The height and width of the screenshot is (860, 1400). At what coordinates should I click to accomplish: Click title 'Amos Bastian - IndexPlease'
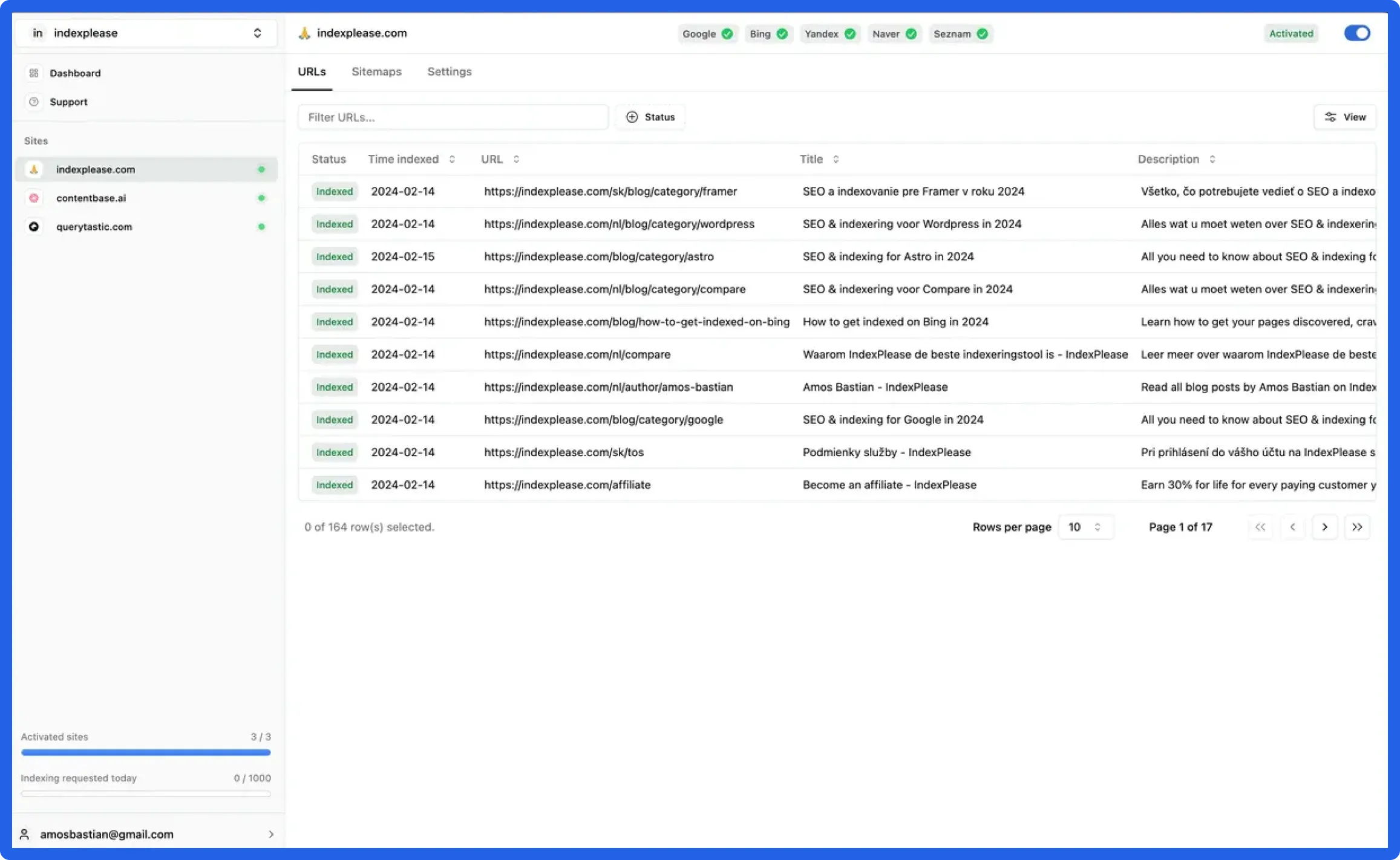pyautogui.click(x=875, y=386)
